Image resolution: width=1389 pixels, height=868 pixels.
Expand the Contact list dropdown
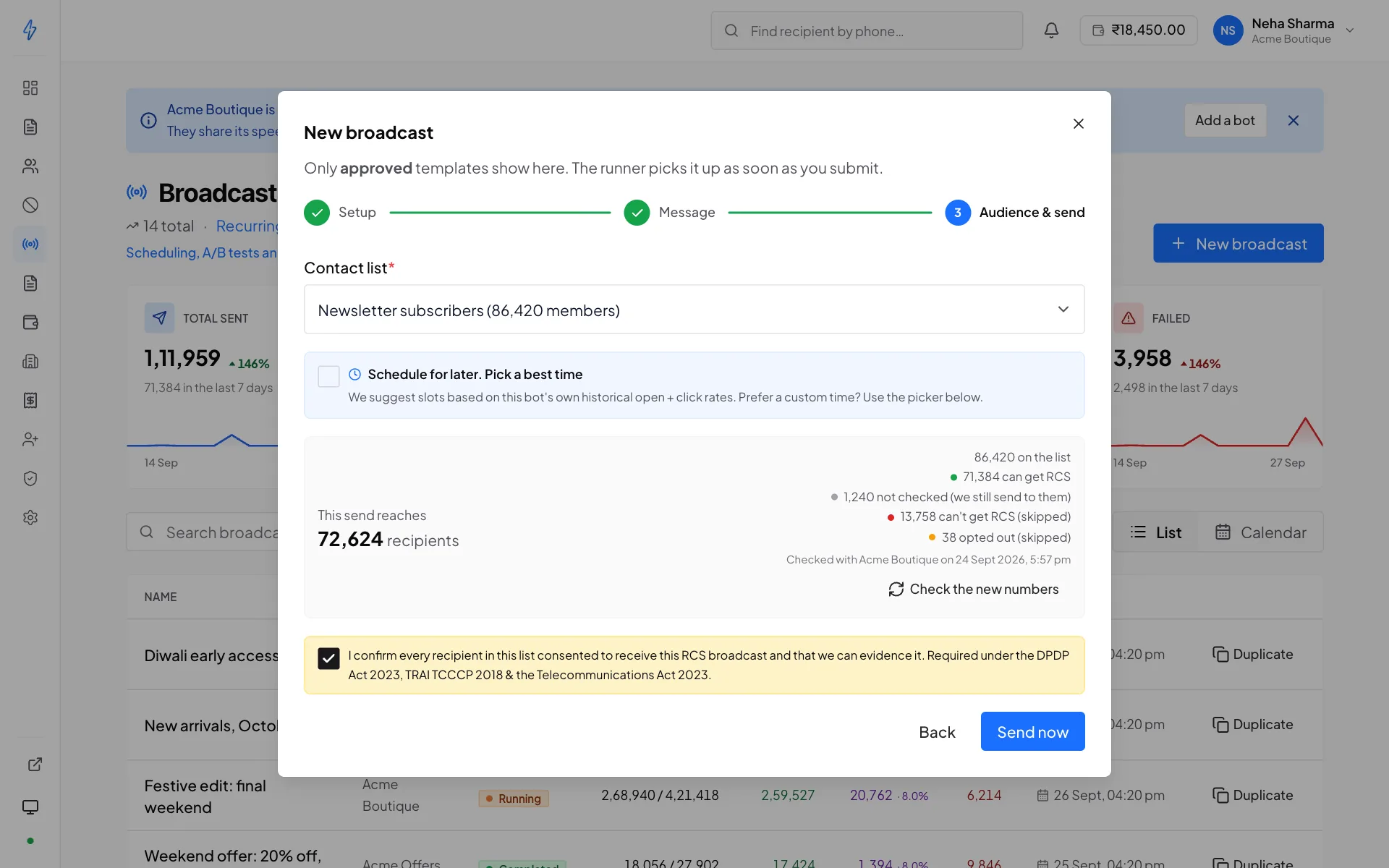pyautogui.click(x=694, y=310)
